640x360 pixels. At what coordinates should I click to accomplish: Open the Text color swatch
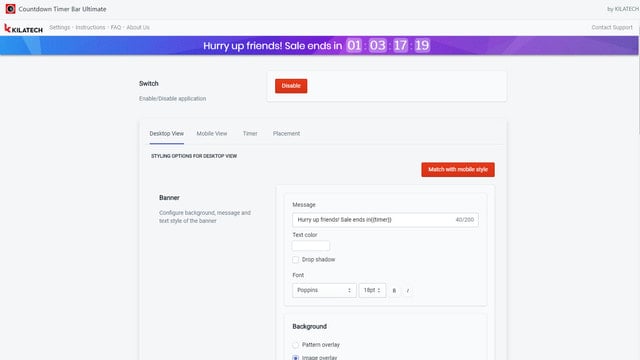tap(311, 246)
